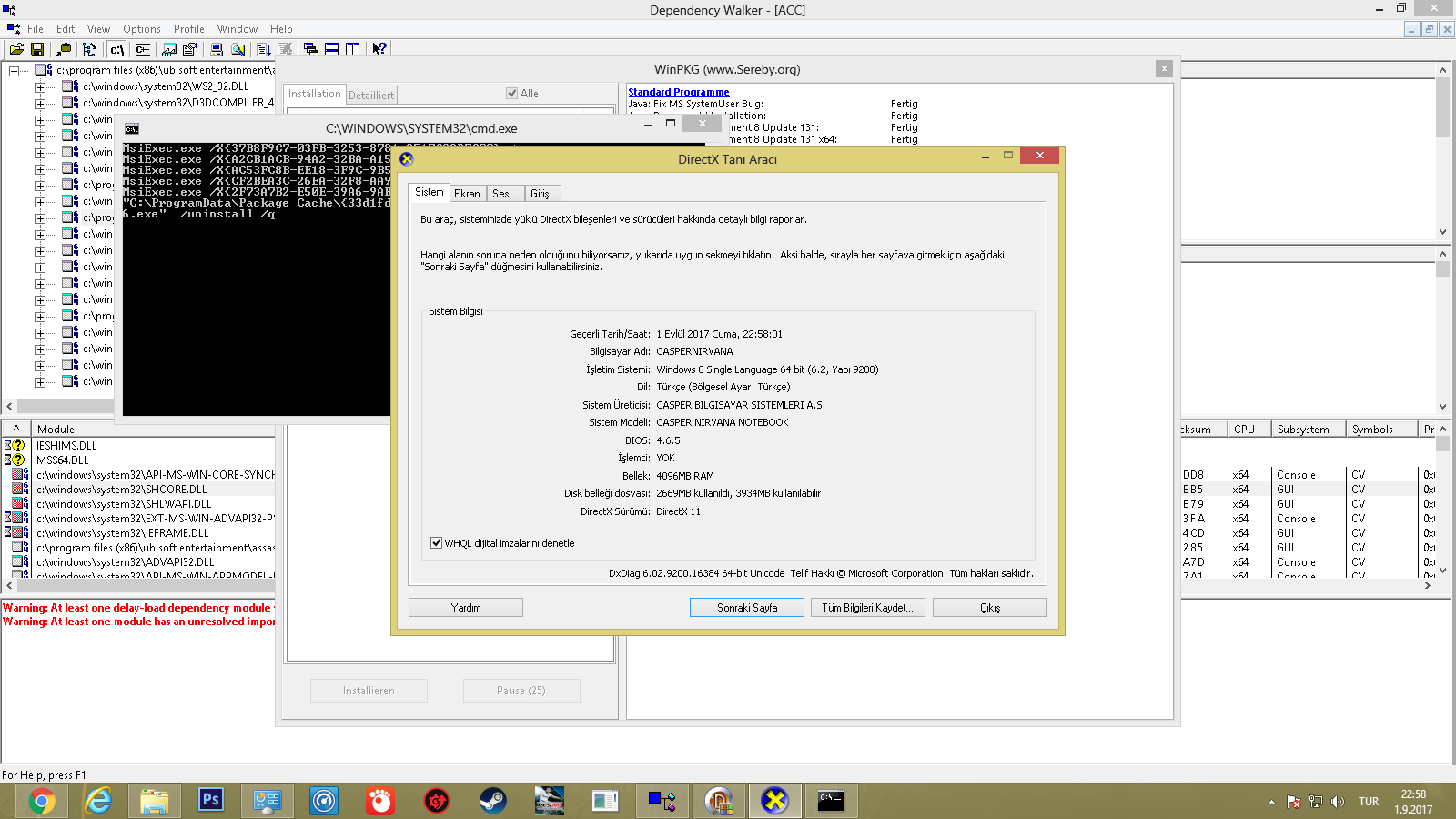Toggle the Alle checkbox in WinPKG

pos(512,93)
